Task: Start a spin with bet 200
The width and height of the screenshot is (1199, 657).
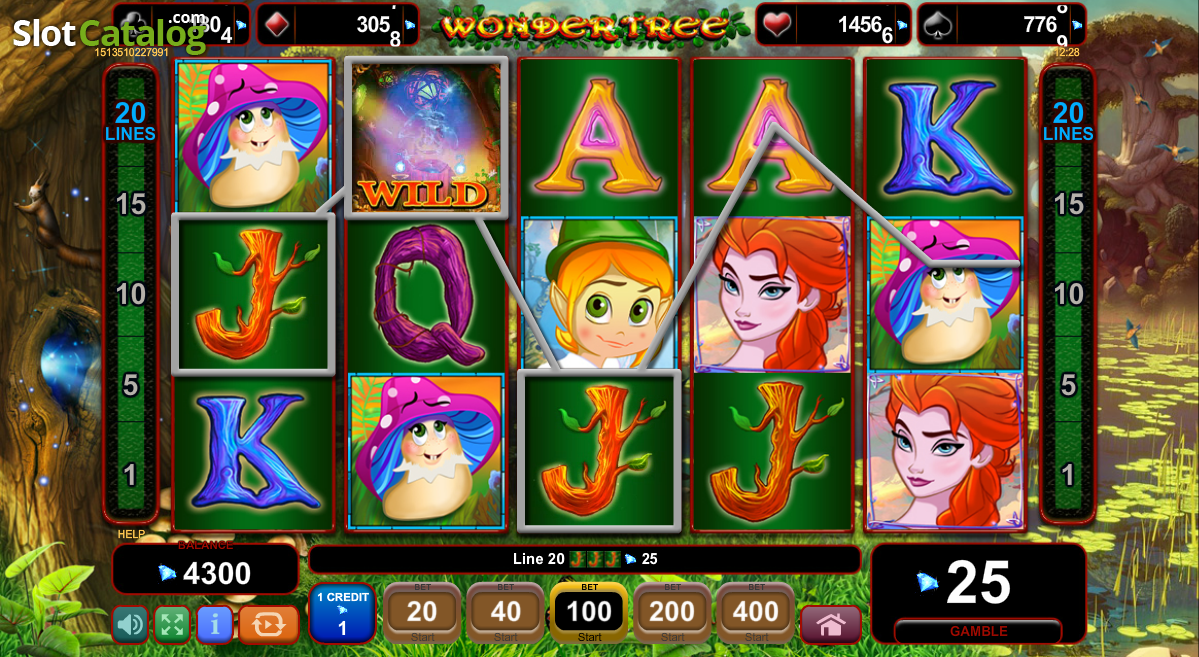Action: pyautogui.click(x=672, y=613)
